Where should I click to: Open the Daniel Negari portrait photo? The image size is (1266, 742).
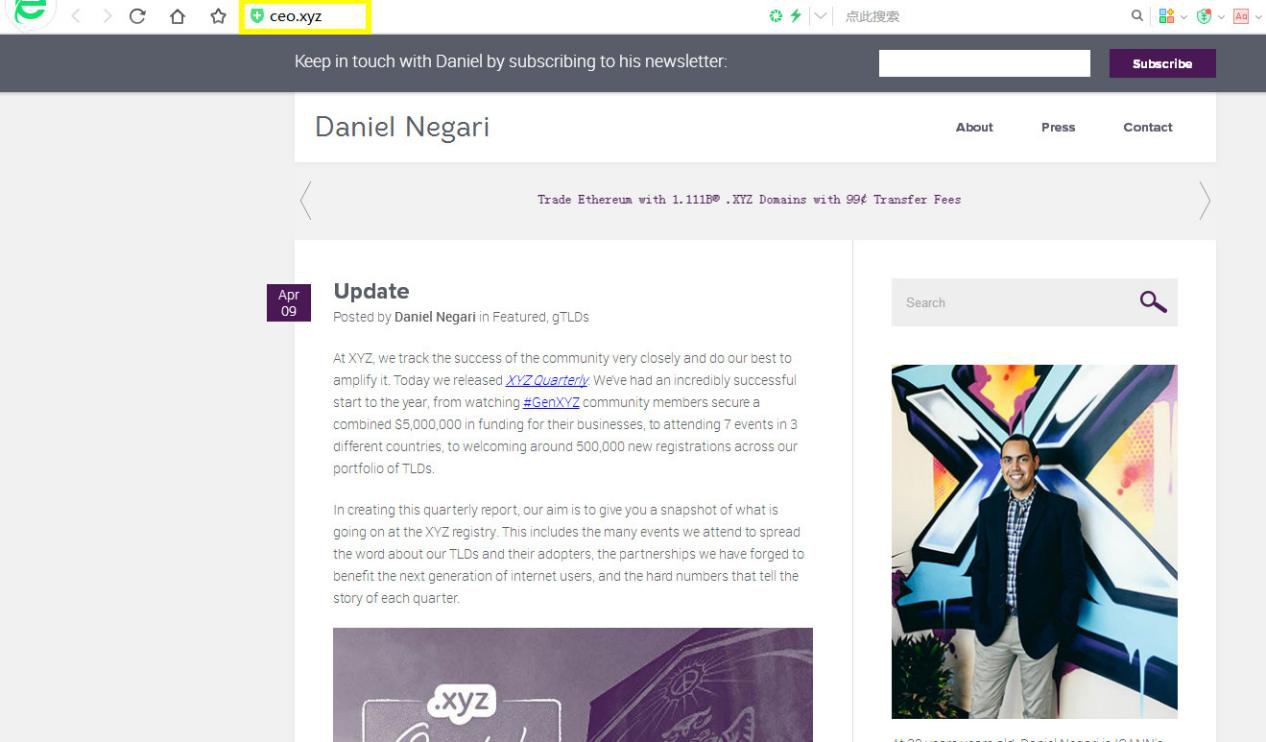click(x=1034, y=541)
